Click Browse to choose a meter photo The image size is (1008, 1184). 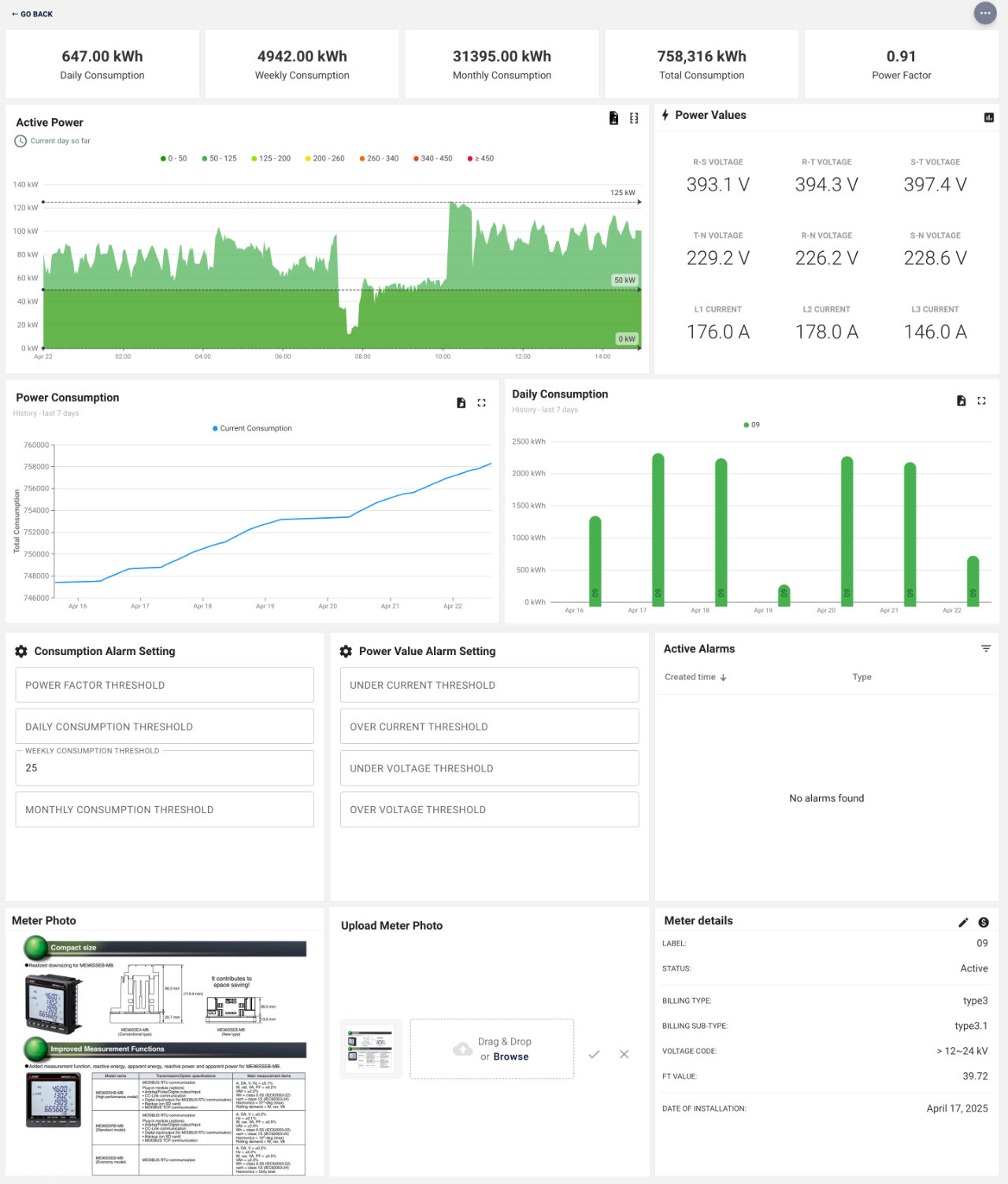tap(511, 1056)
